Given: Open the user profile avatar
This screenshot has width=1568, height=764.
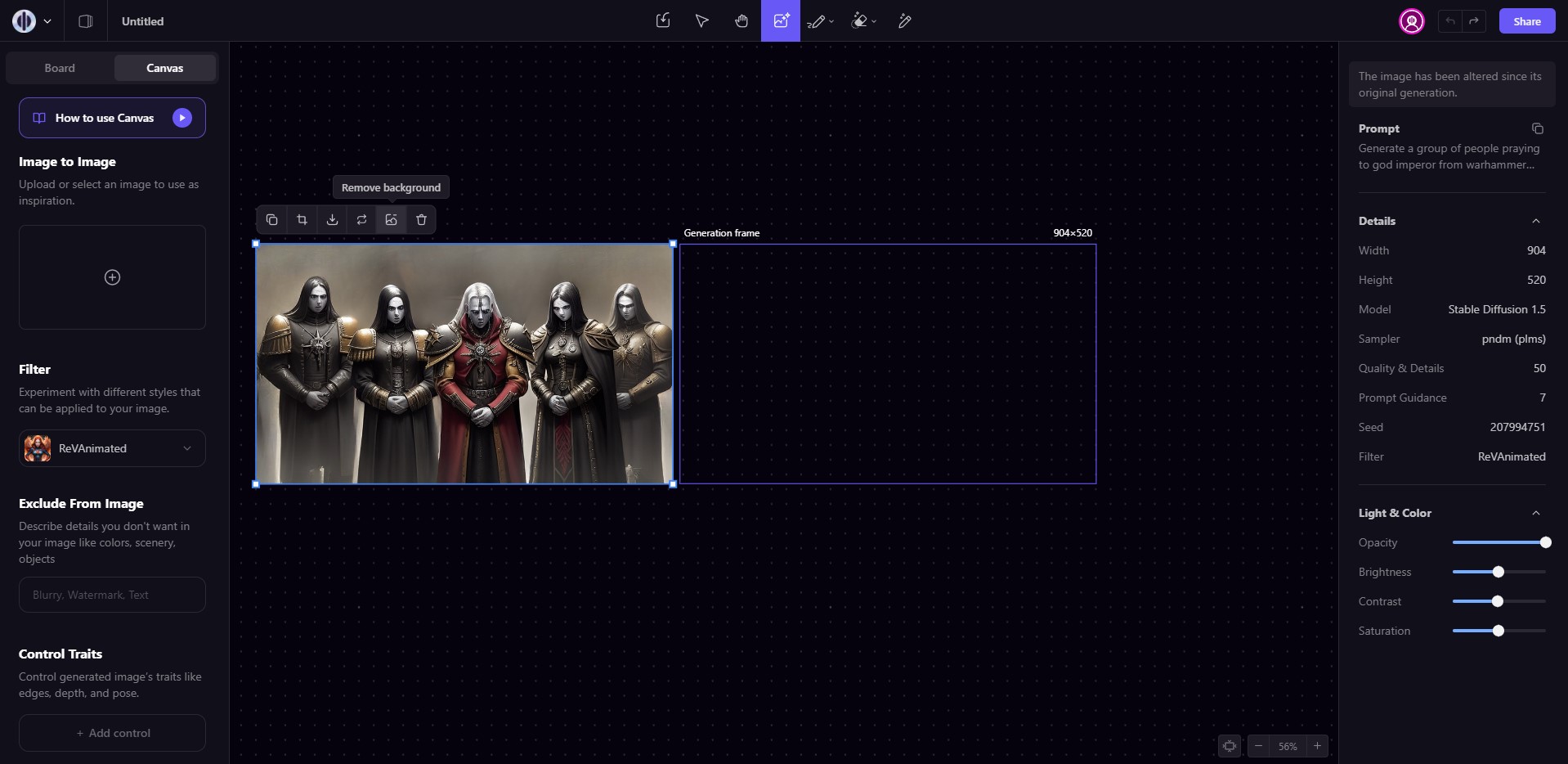Looking at the screenshot, I should click(1411, 21).
